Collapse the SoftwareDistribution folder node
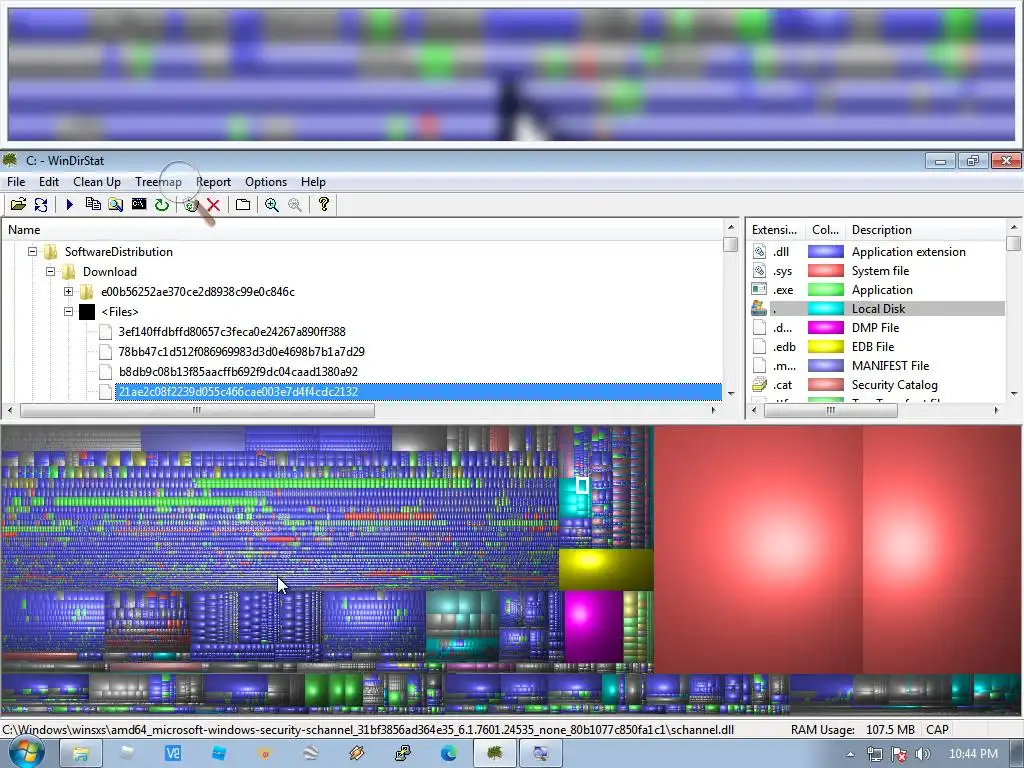 [x=32, y=251]
